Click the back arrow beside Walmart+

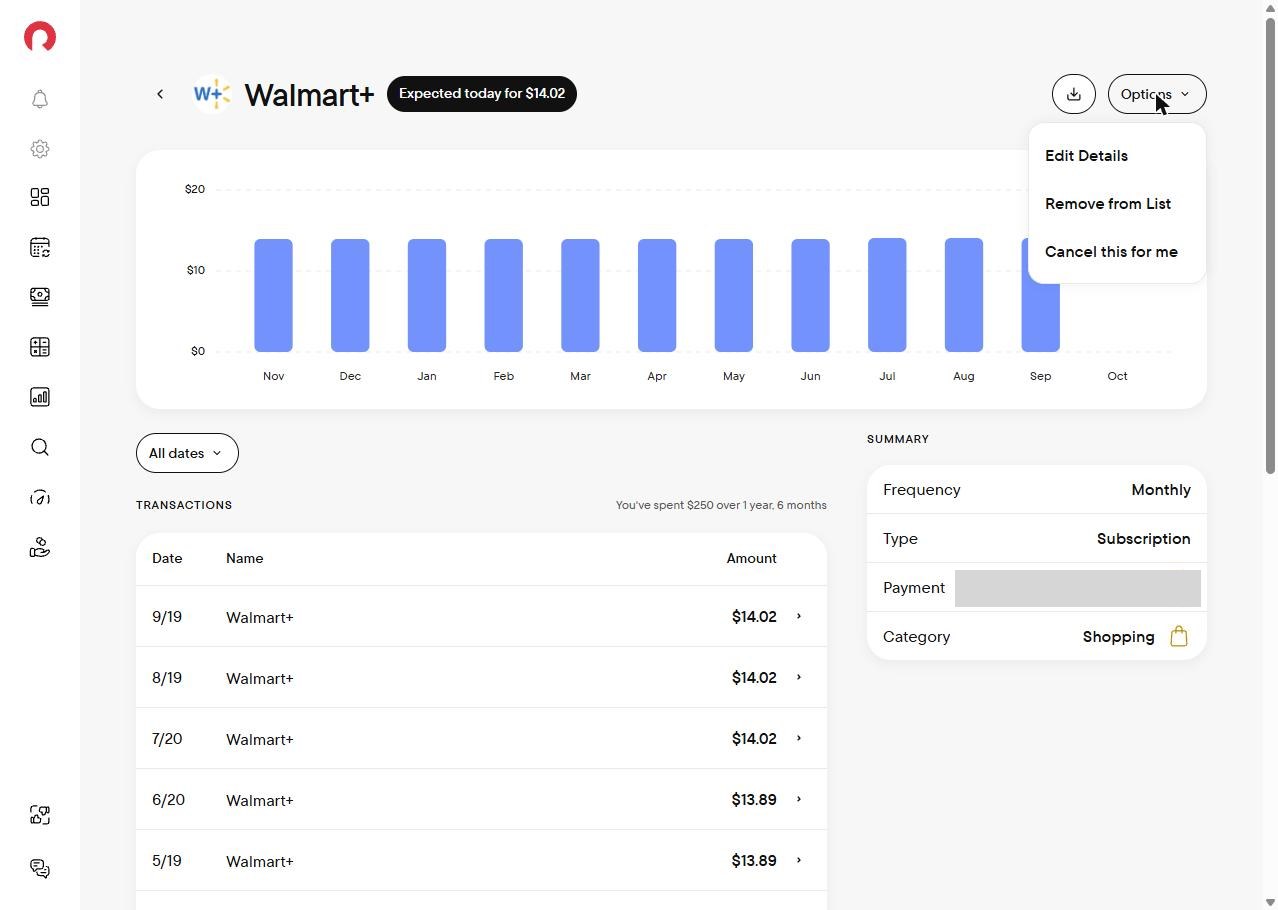160,94
